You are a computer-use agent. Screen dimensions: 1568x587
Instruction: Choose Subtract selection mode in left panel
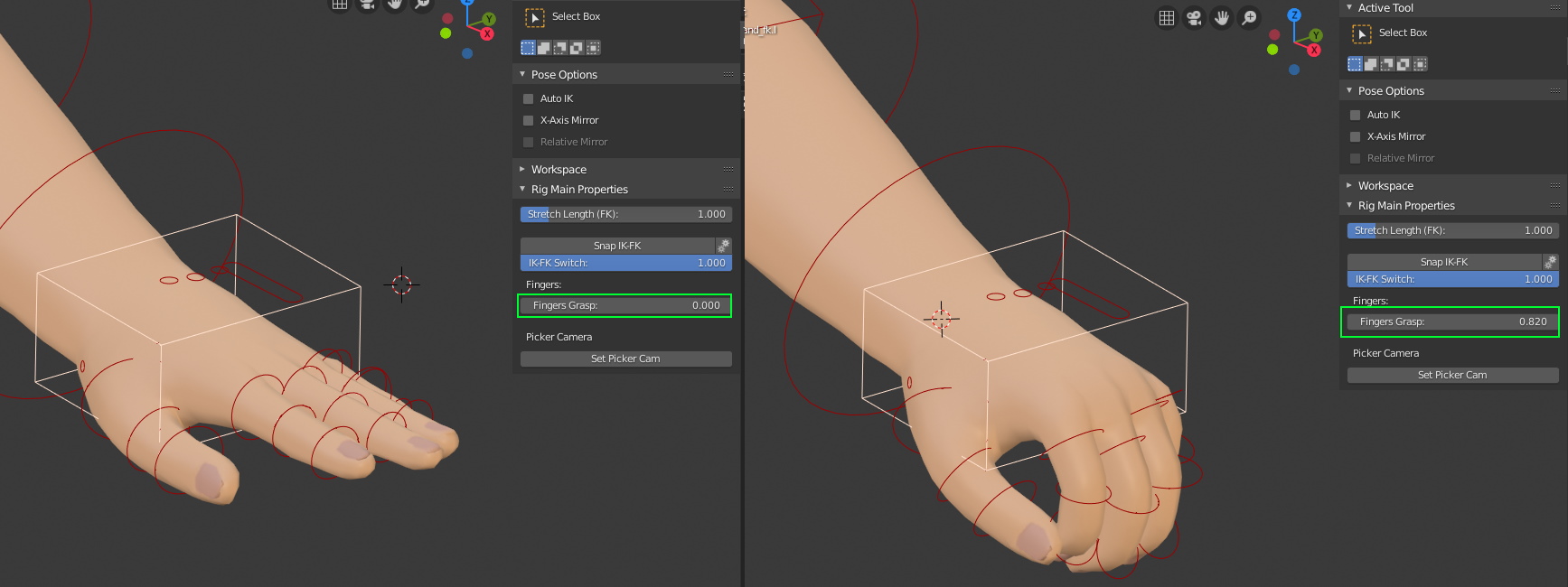tap(560, 48)
